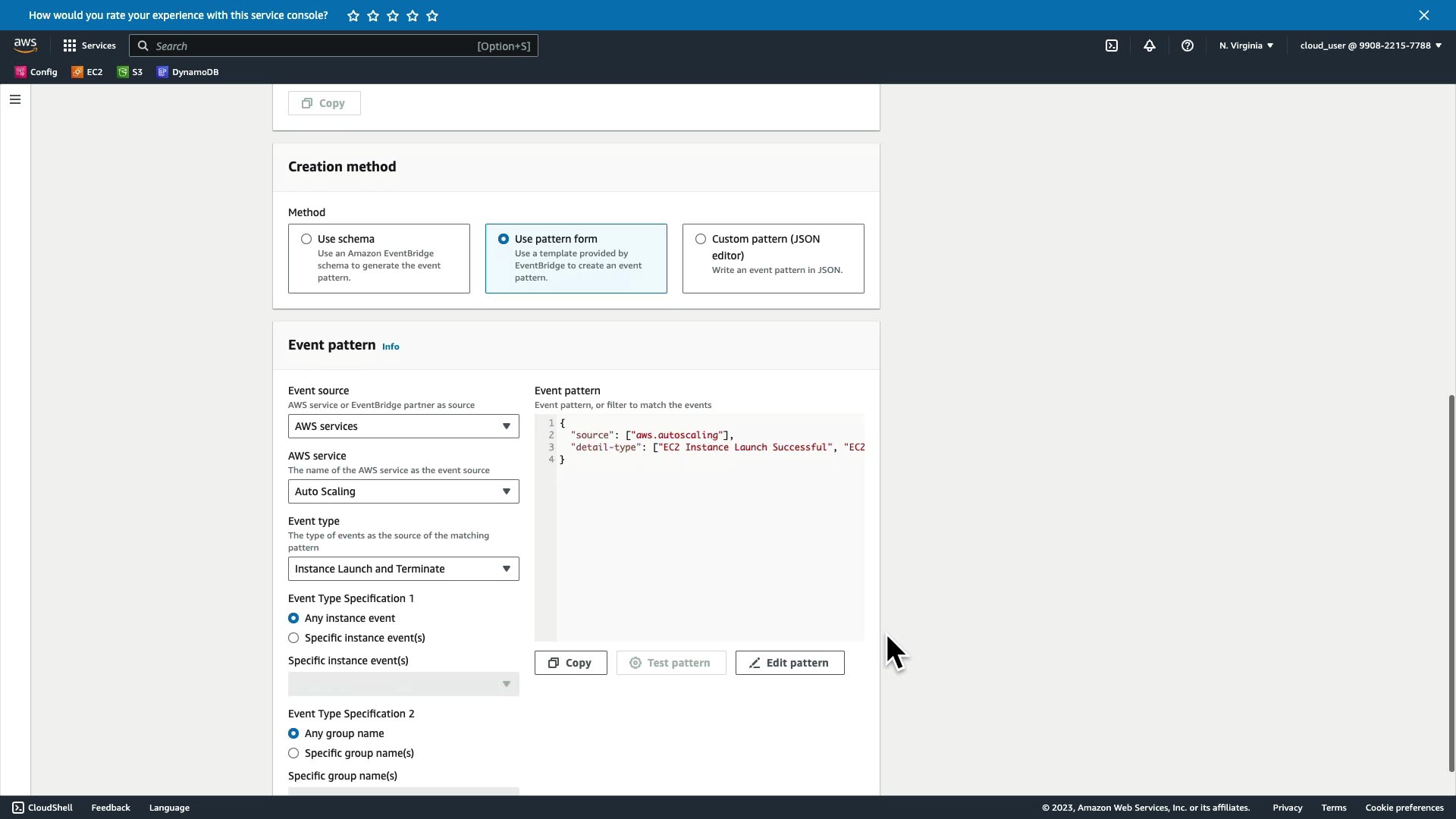This screenshot has width=1456, height=819.
Task: Open the EC2 shortcut in favorites bar
Action: point(87,72)
